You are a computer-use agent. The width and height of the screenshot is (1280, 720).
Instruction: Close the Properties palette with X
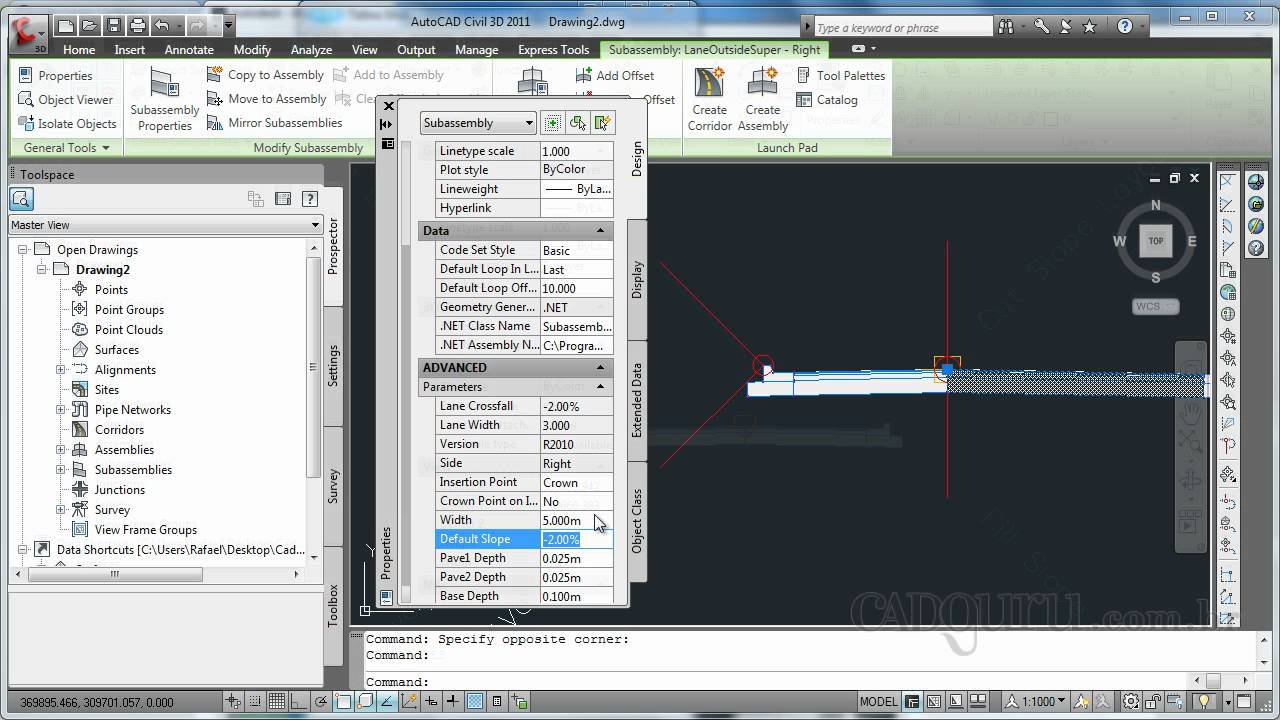pos(389,106)
